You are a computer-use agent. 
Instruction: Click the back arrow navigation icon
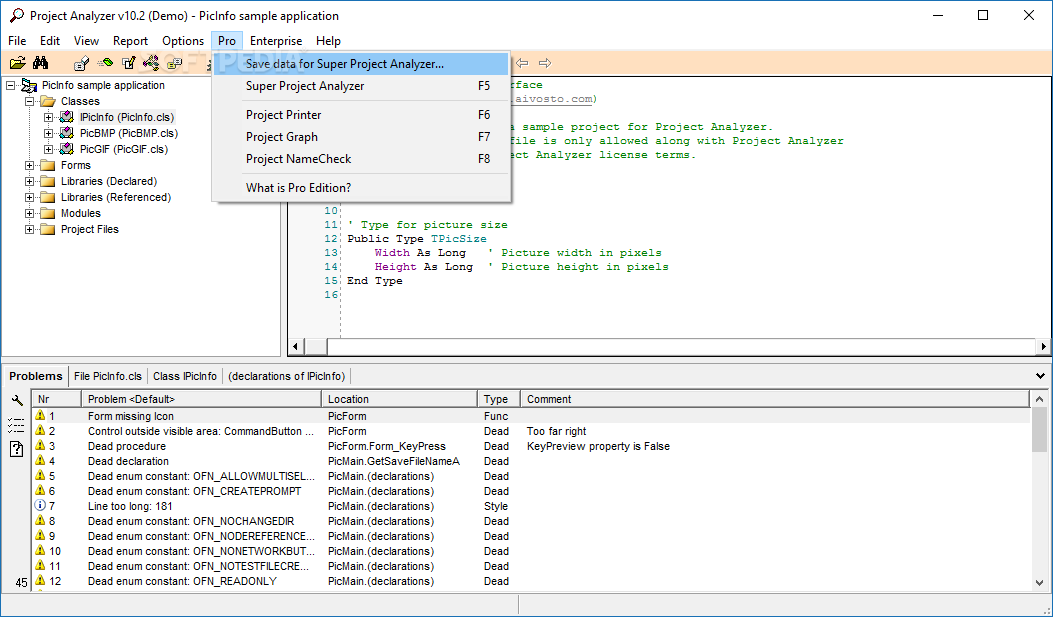click(522, 63)
